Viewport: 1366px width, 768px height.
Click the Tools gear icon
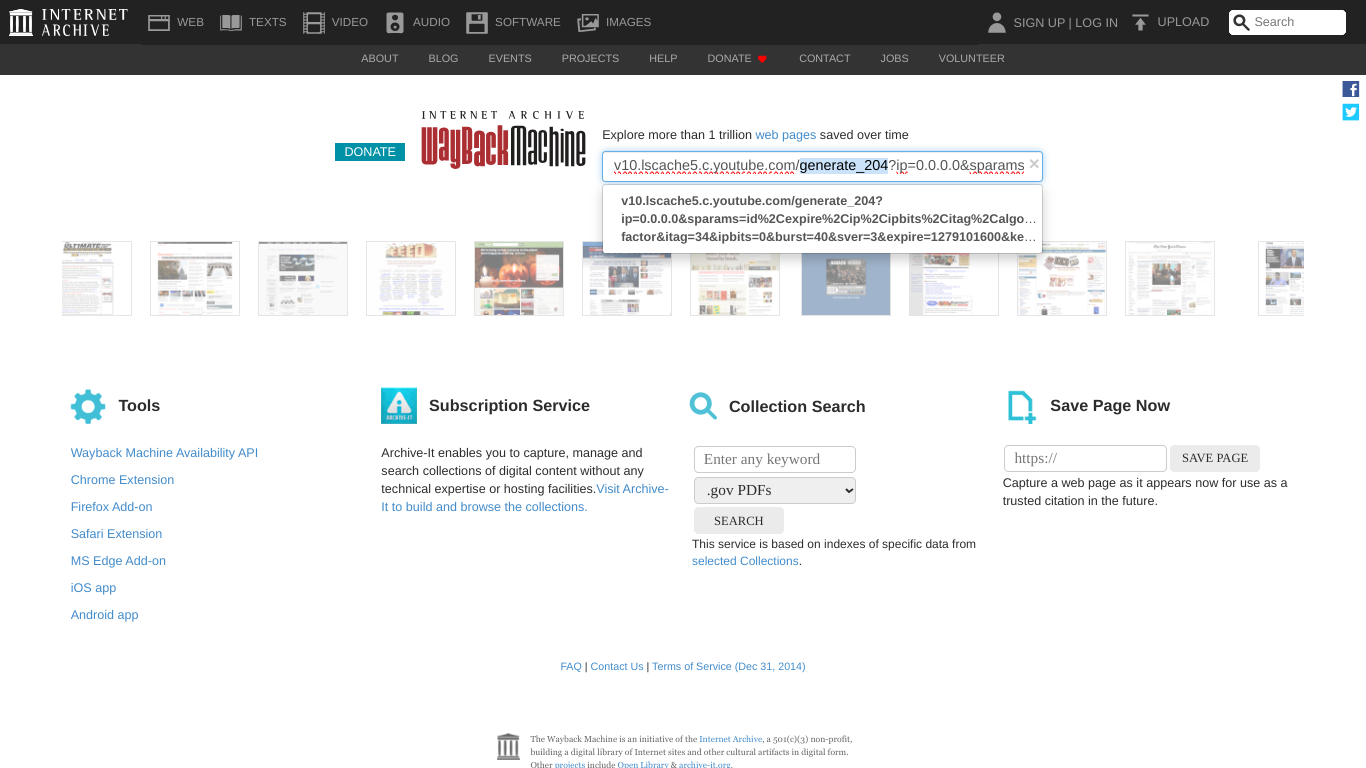[87, 406]
